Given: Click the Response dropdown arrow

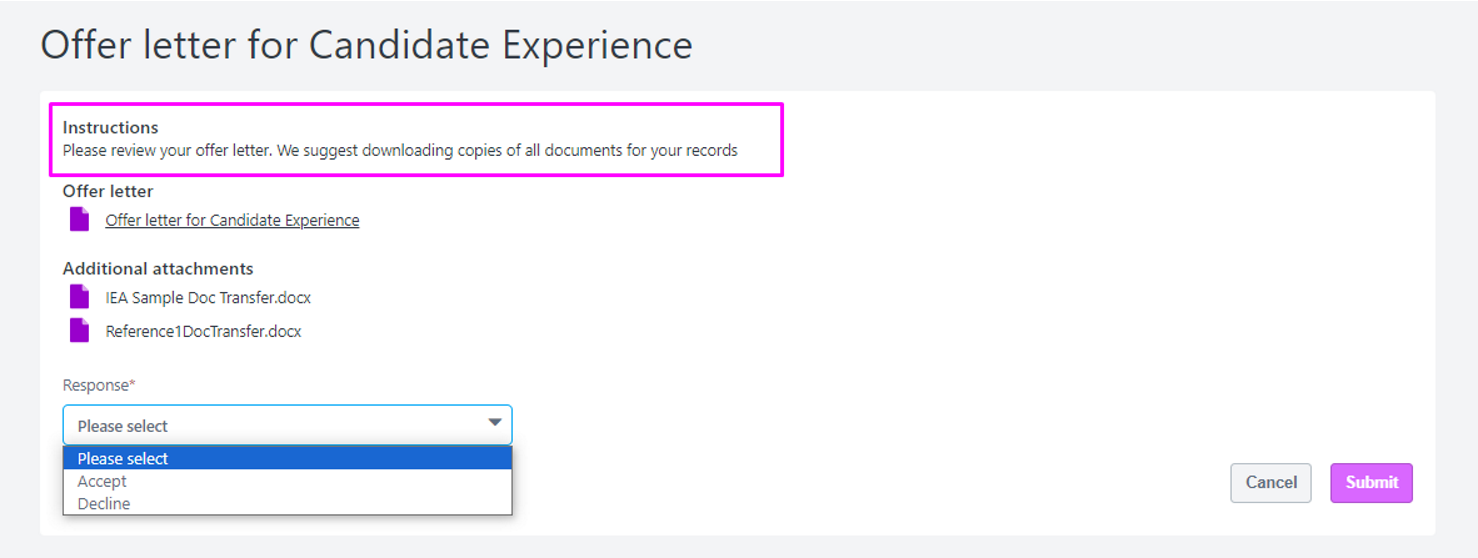Looking at the screenshot, I should [495, 423].
